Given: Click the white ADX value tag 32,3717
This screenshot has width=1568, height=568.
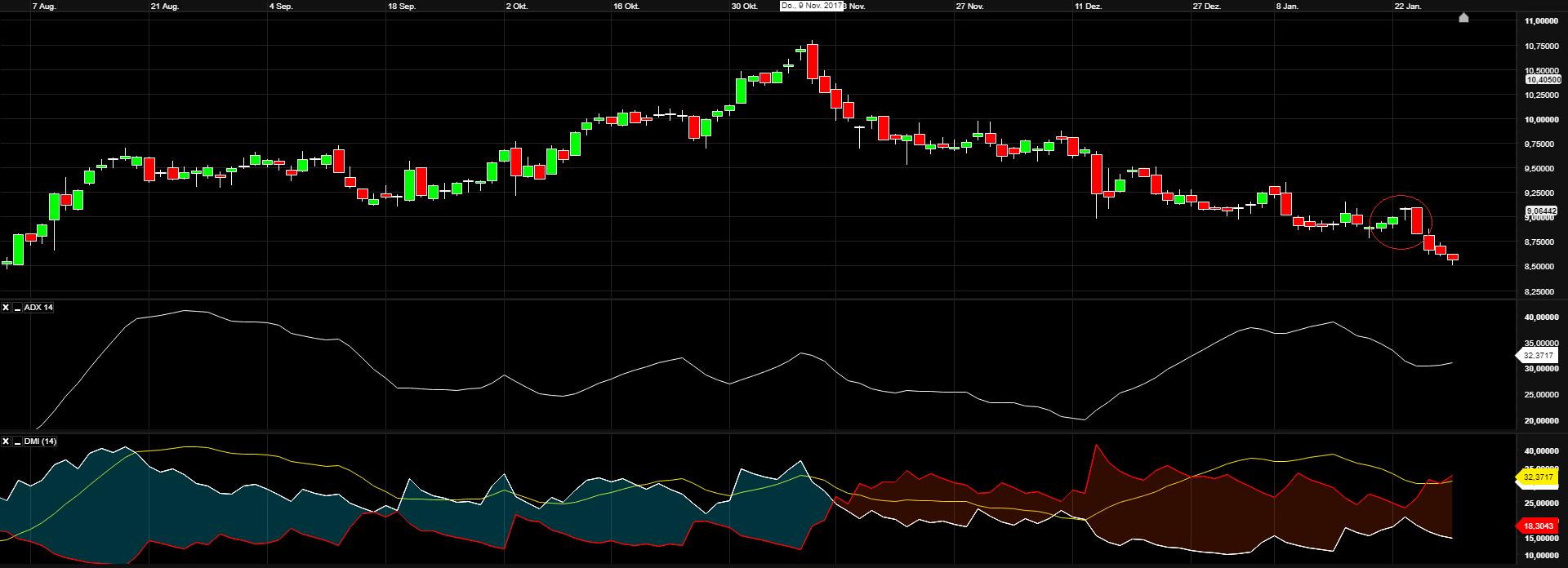Looking at the screenshot, I should click(1538, 356).
